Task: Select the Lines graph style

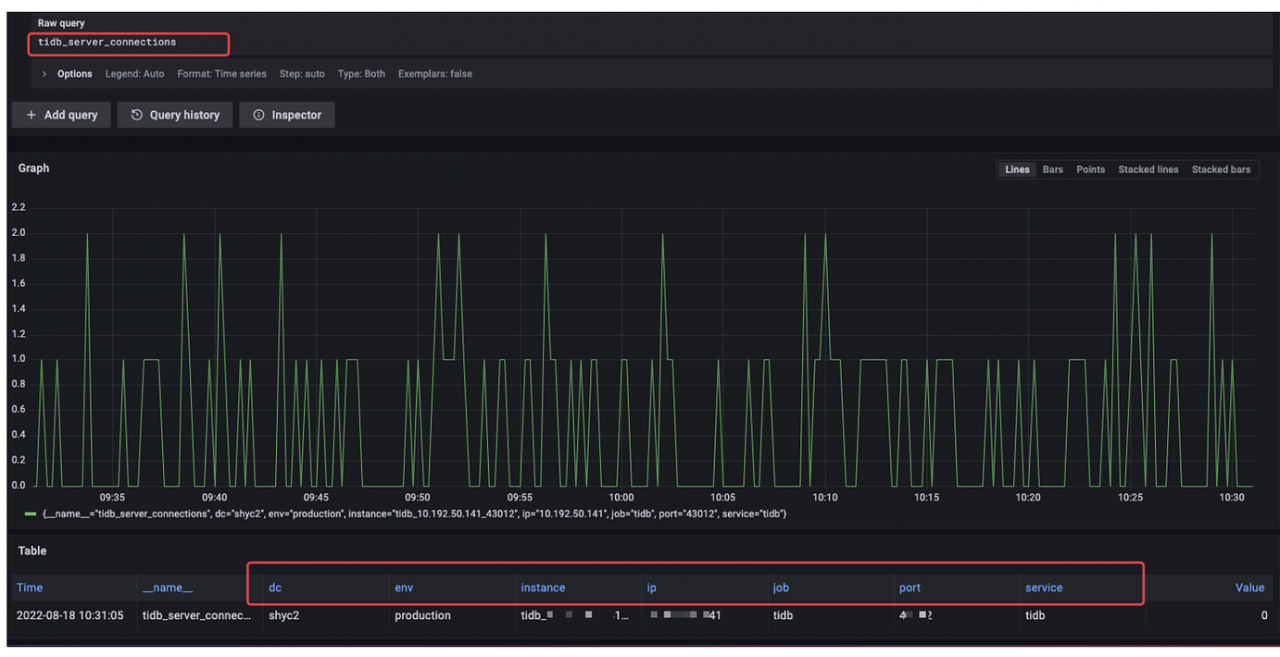Action: point(1017,170)
